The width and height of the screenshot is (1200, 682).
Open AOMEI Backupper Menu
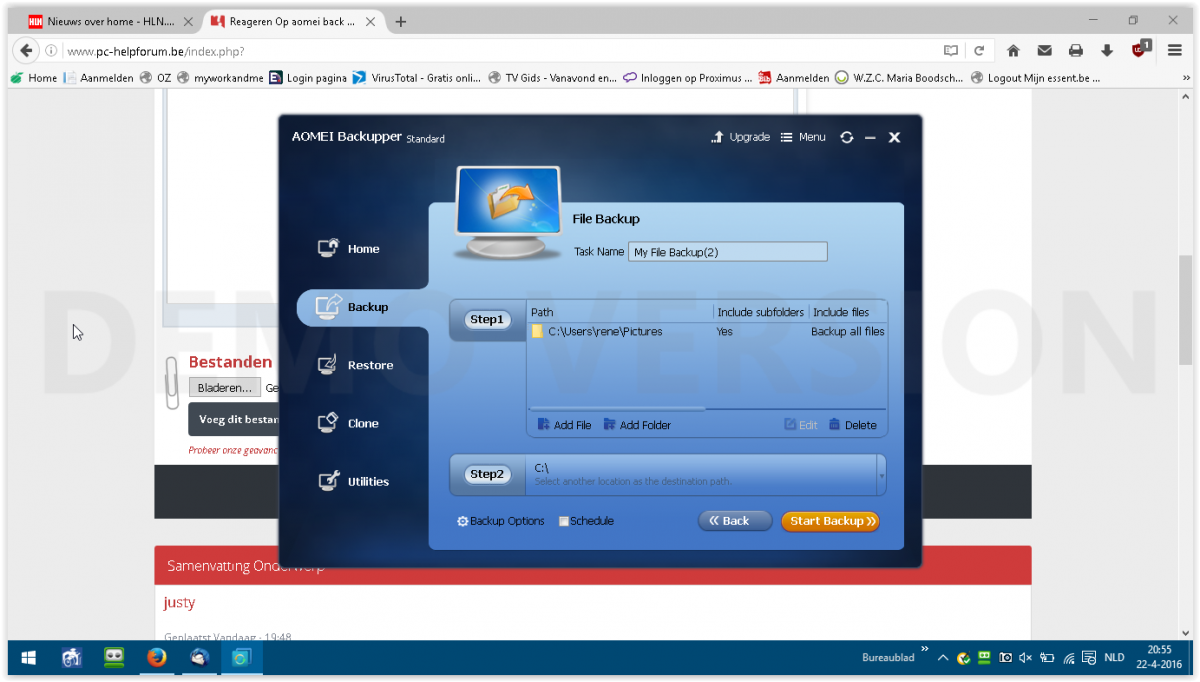(x=803, y=137)
